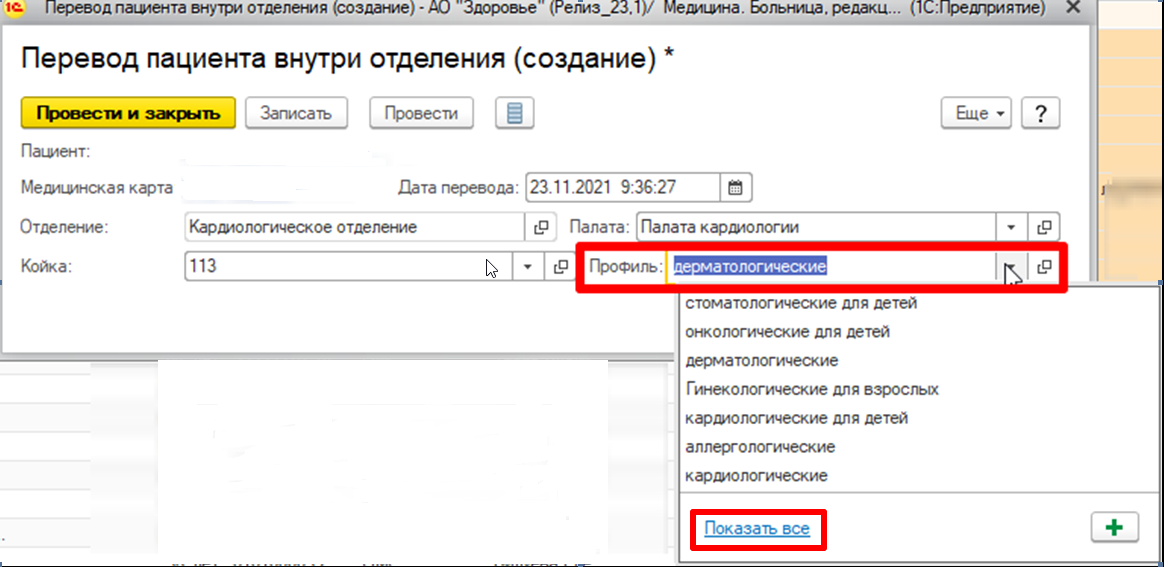Click the document report list icon
The height and width of the screenshot is (567, 1168).
tap(514, 113)
